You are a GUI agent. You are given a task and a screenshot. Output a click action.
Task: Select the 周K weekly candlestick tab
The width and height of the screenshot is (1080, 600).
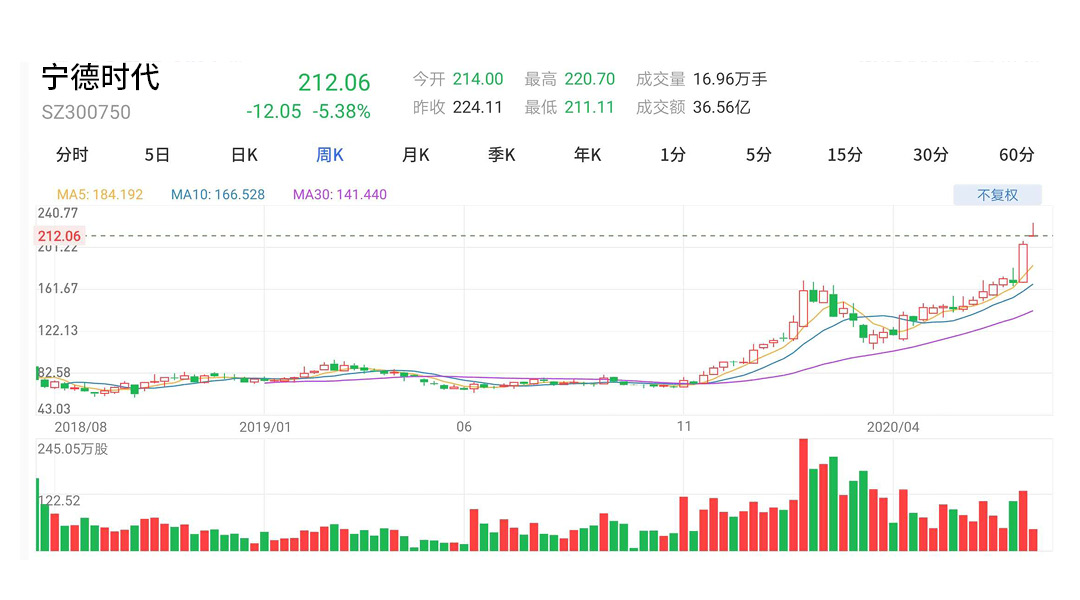point(329,155)
